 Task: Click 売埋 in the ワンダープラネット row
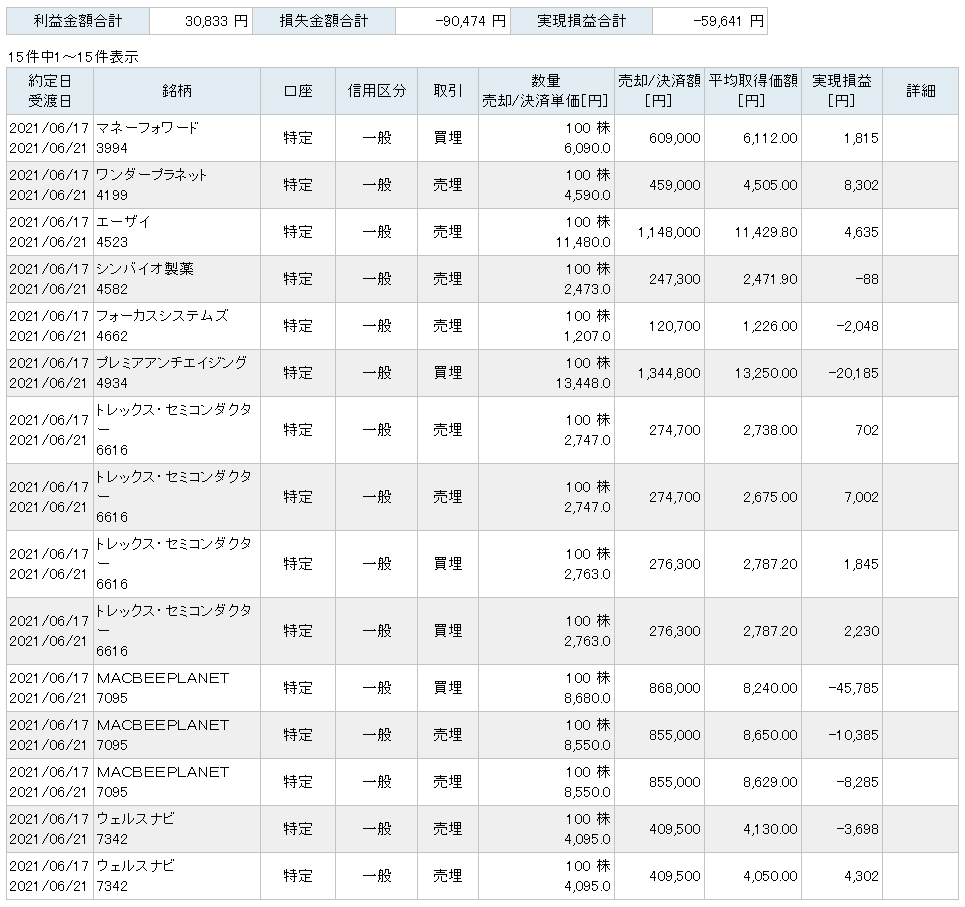coord(448,185)
